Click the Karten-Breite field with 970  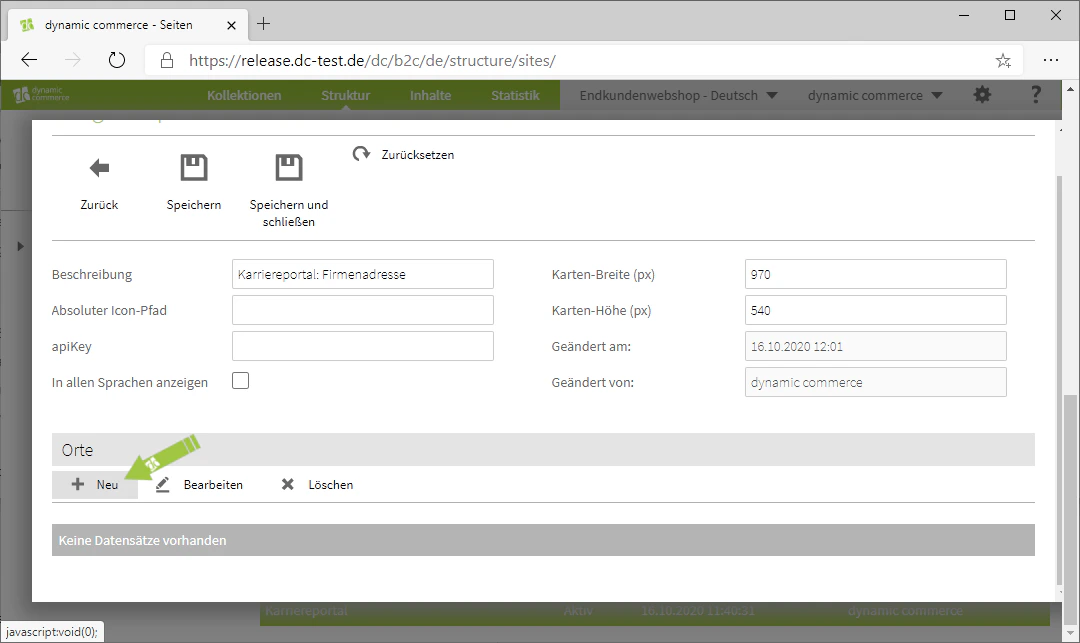(875, 274)
